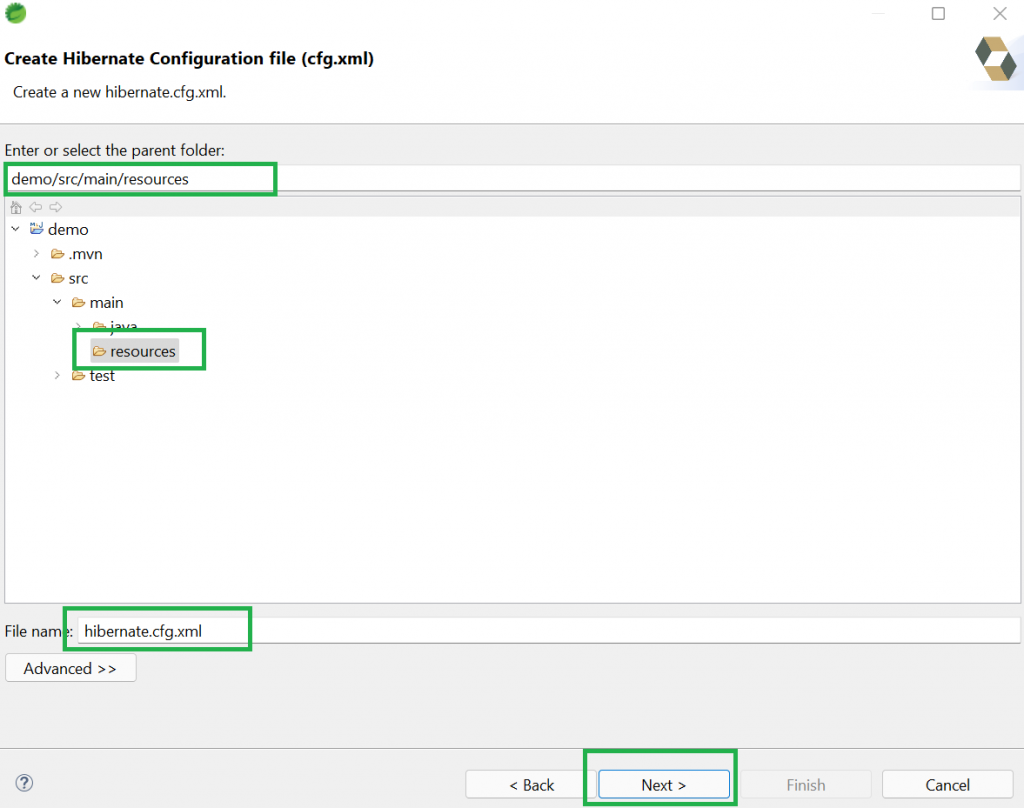Click the src folder icon
Screen dimensions: 1024x808
click(x=57, y=278)
